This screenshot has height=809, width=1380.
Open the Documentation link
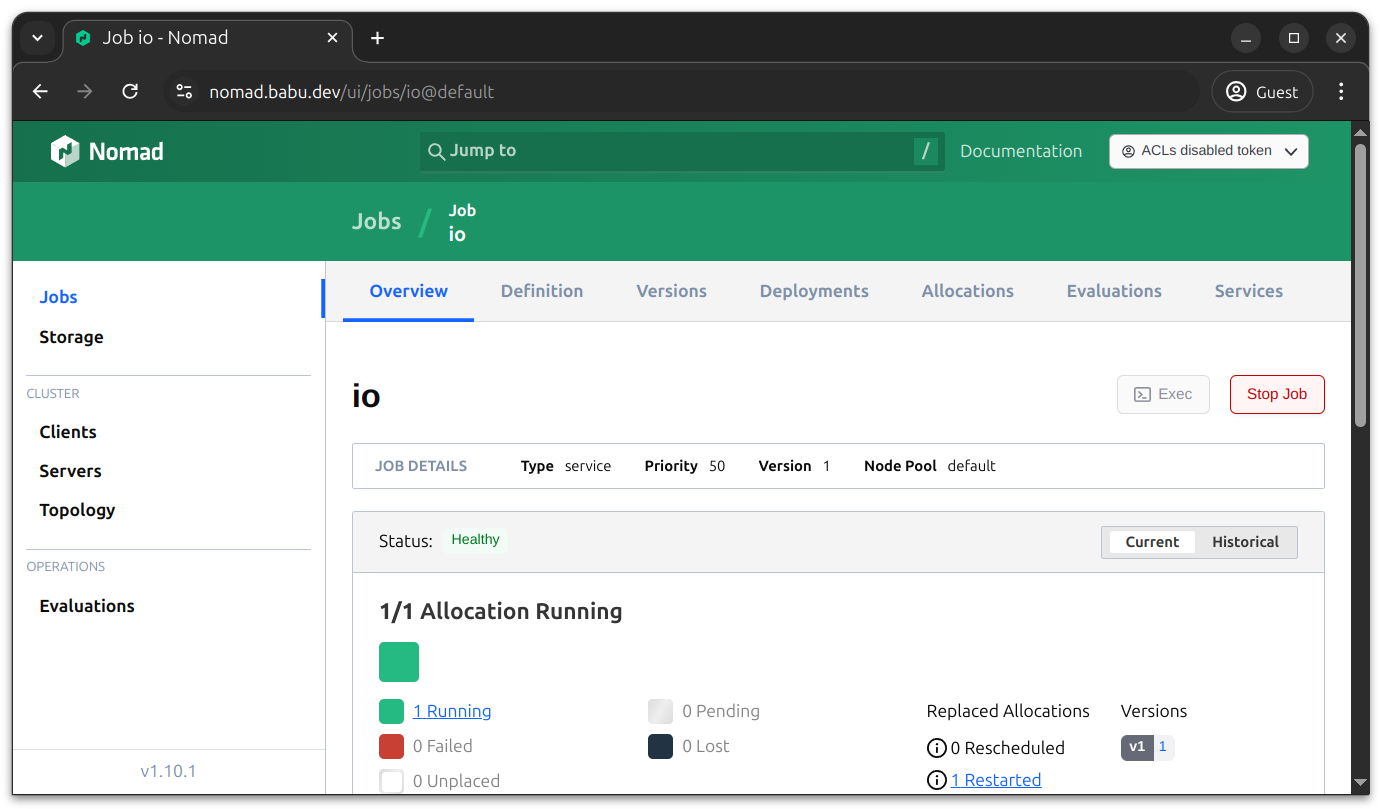coord(1021,151)
